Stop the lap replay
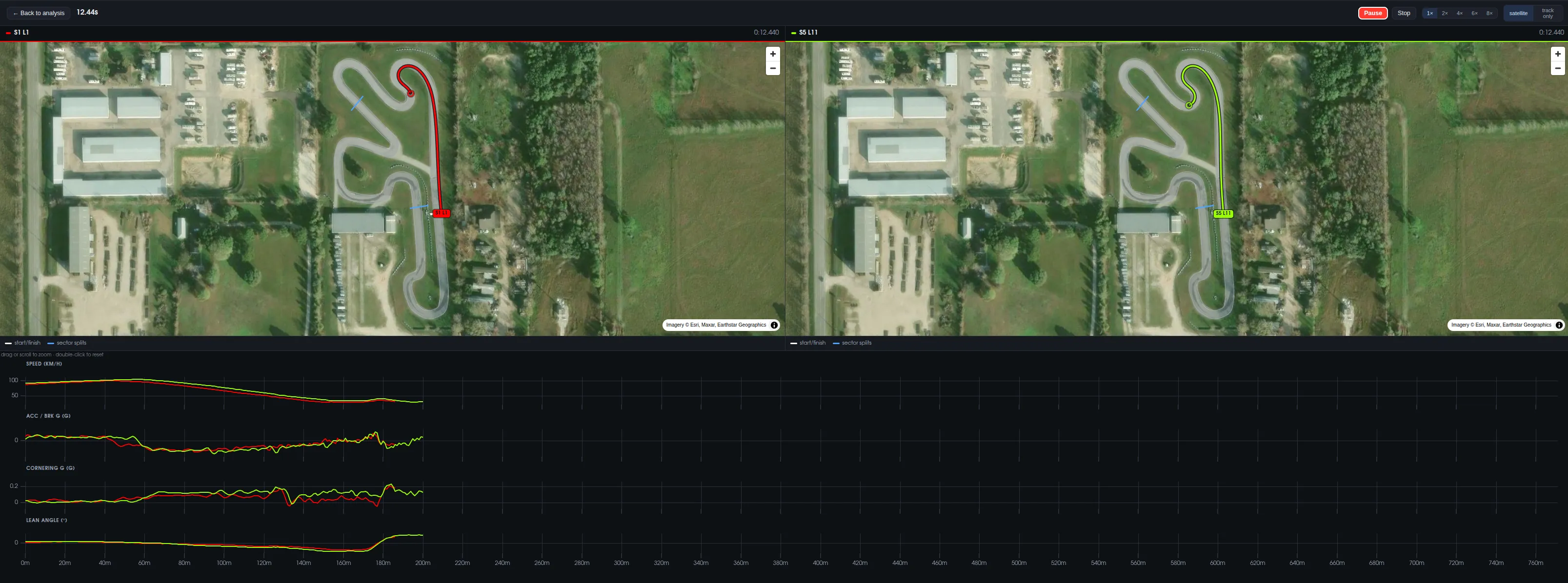Viewport: 1568px width, 583px height. [x=1403, y=13]
